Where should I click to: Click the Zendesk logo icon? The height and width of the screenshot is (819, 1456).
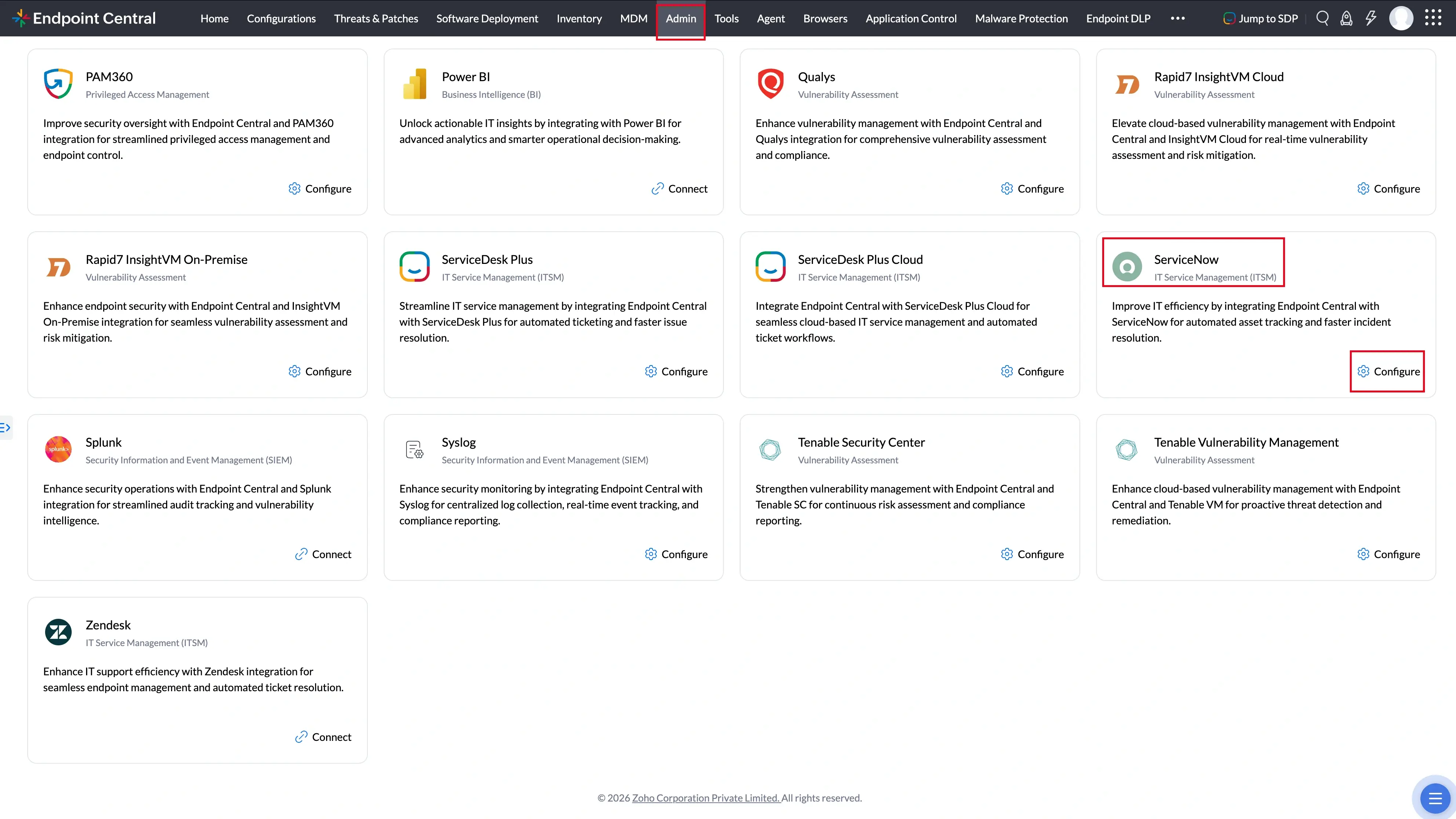pos(58,632)
